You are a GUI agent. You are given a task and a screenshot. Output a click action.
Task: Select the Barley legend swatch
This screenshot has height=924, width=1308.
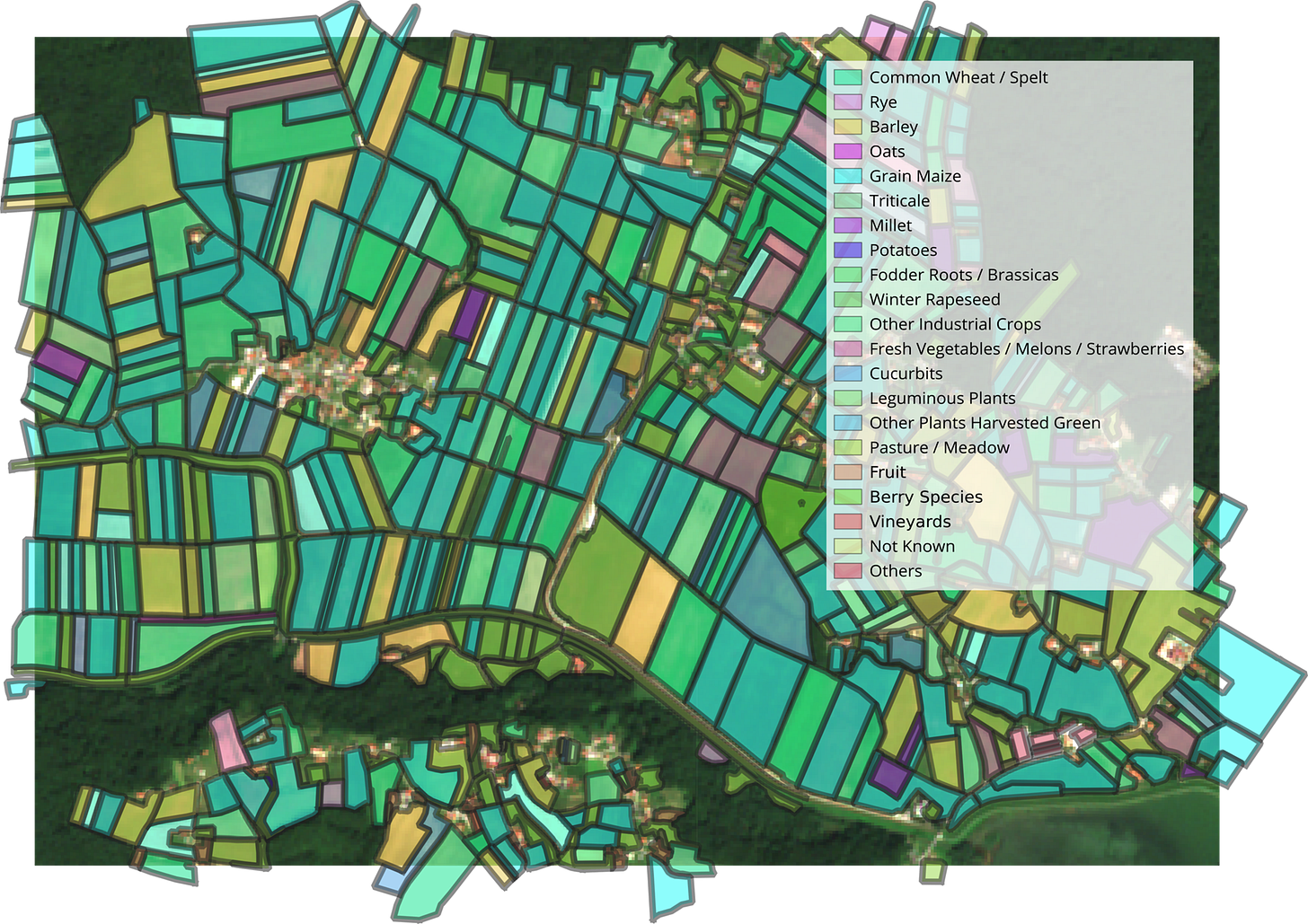pos(848,127)
